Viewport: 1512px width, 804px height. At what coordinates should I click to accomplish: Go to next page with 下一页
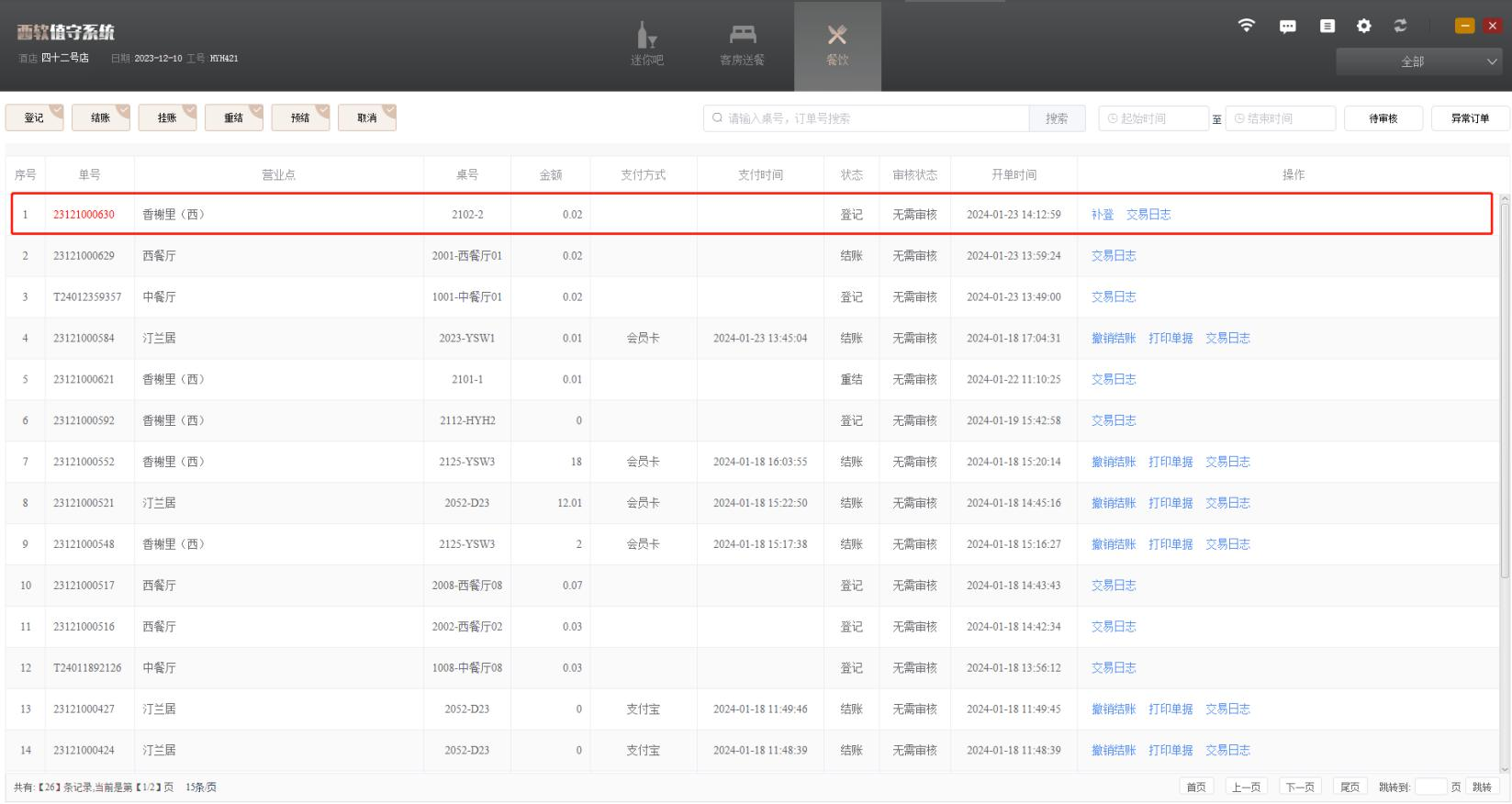(x=1299, y=787)
